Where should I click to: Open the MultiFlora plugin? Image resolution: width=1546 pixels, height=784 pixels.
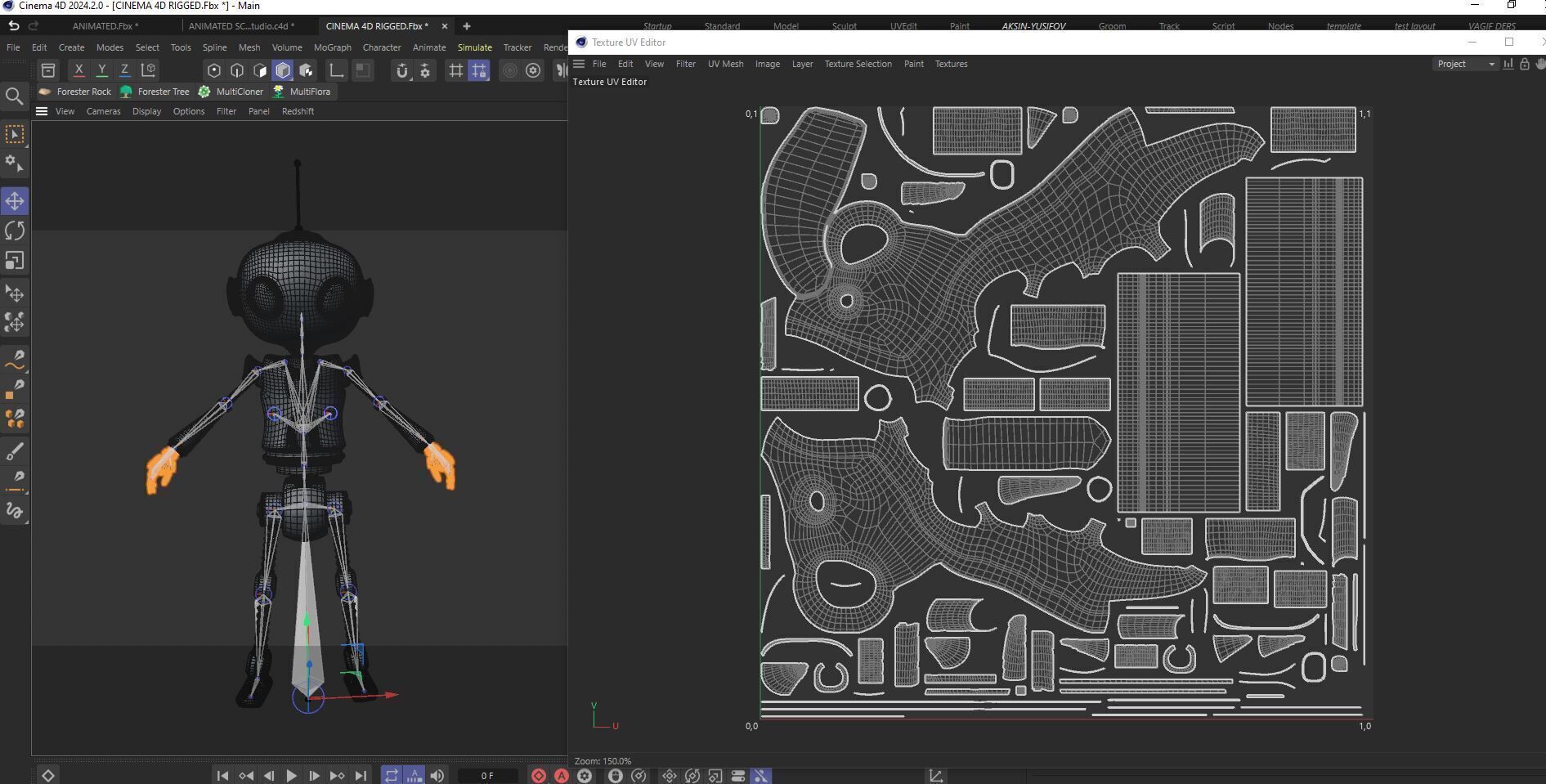301,92
